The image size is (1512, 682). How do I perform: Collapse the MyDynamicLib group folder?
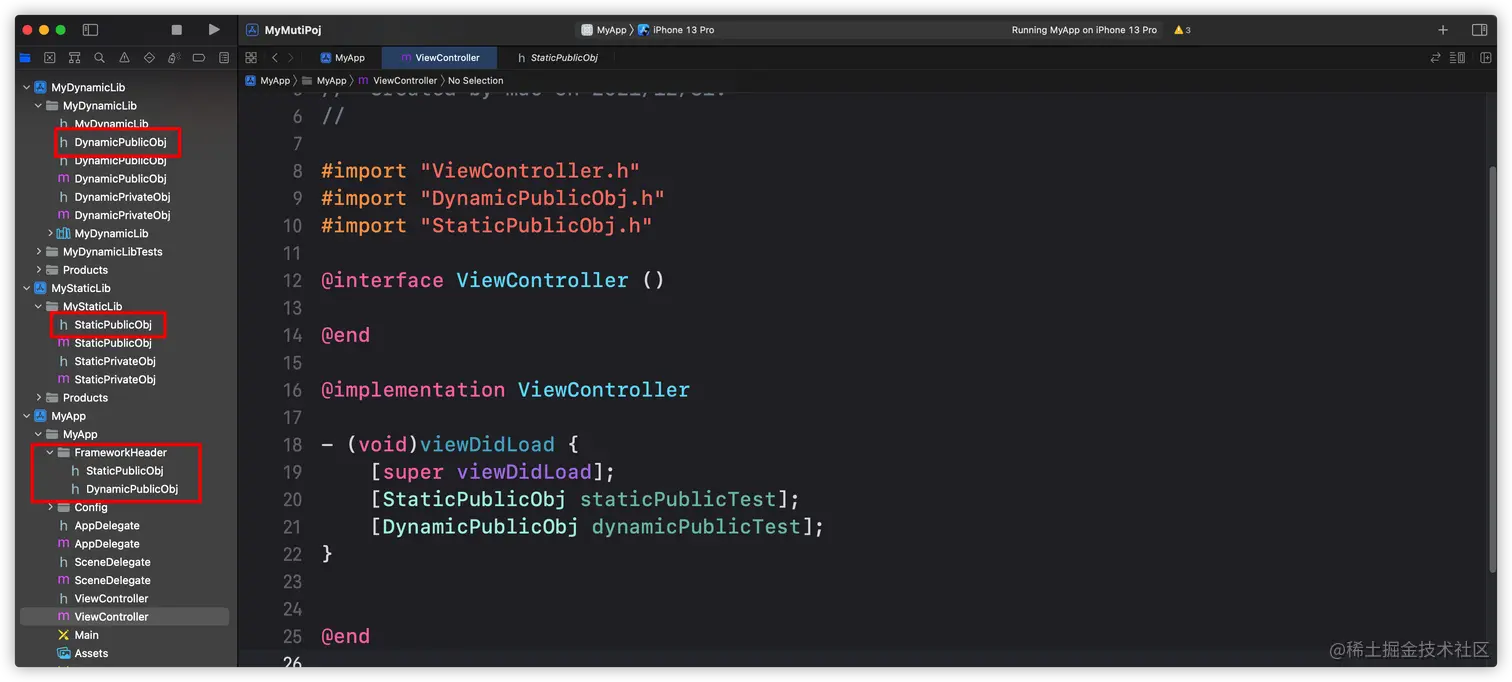pyautogui.click(x=39, y=106)
